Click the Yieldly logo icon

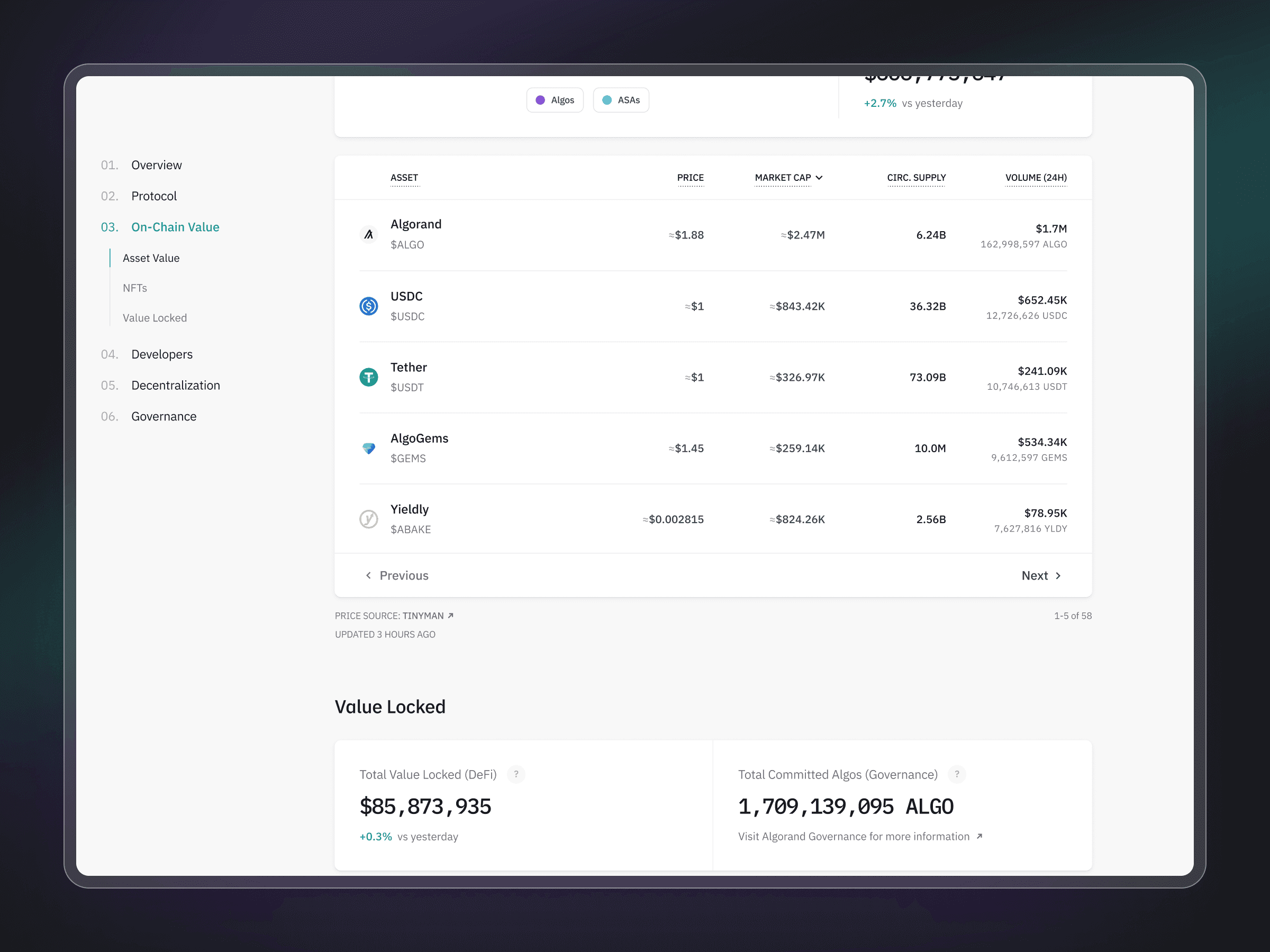(369, 519)
